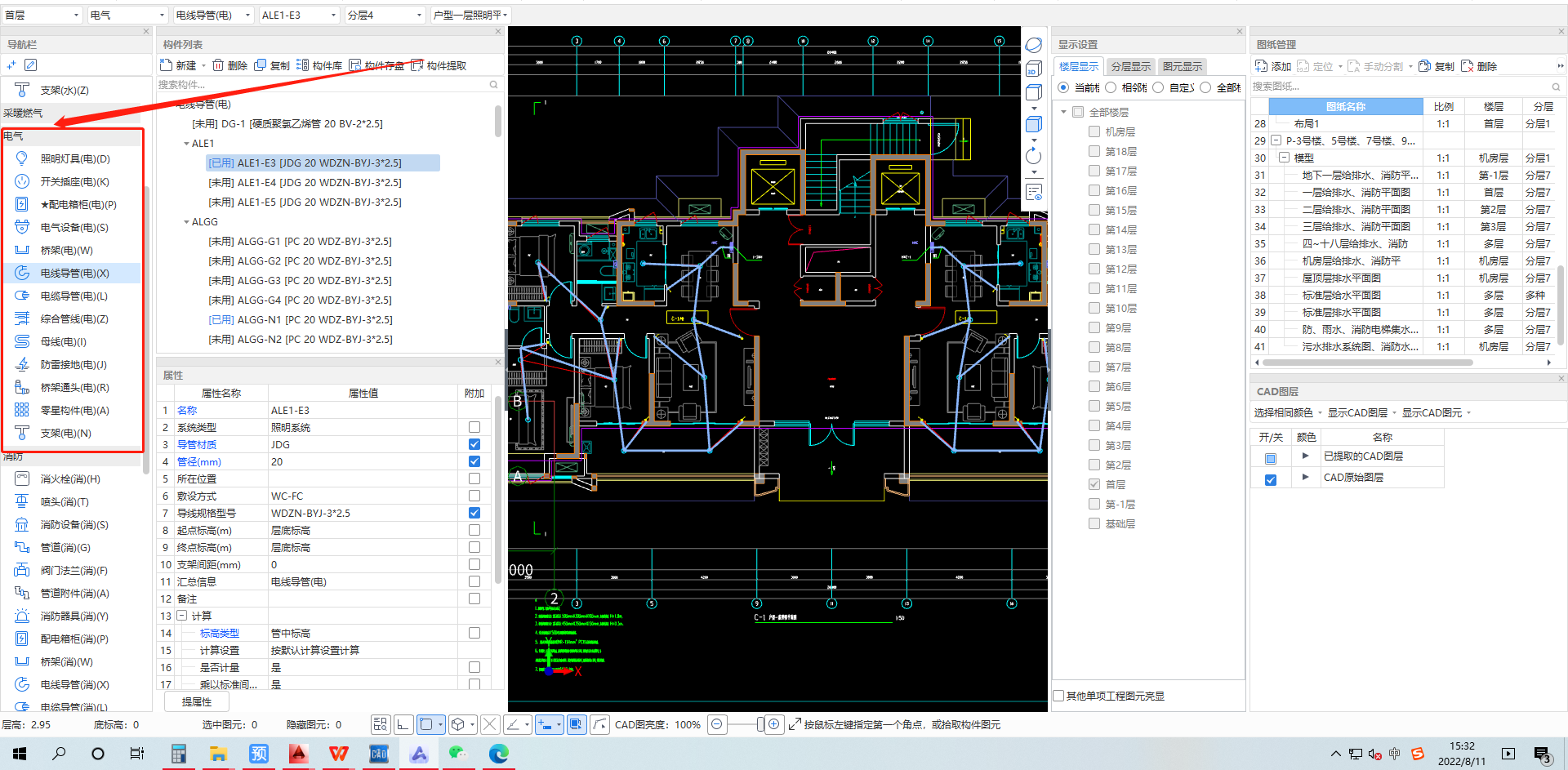Switch to the 图元显示 tab

click(x=1182, y=67)
